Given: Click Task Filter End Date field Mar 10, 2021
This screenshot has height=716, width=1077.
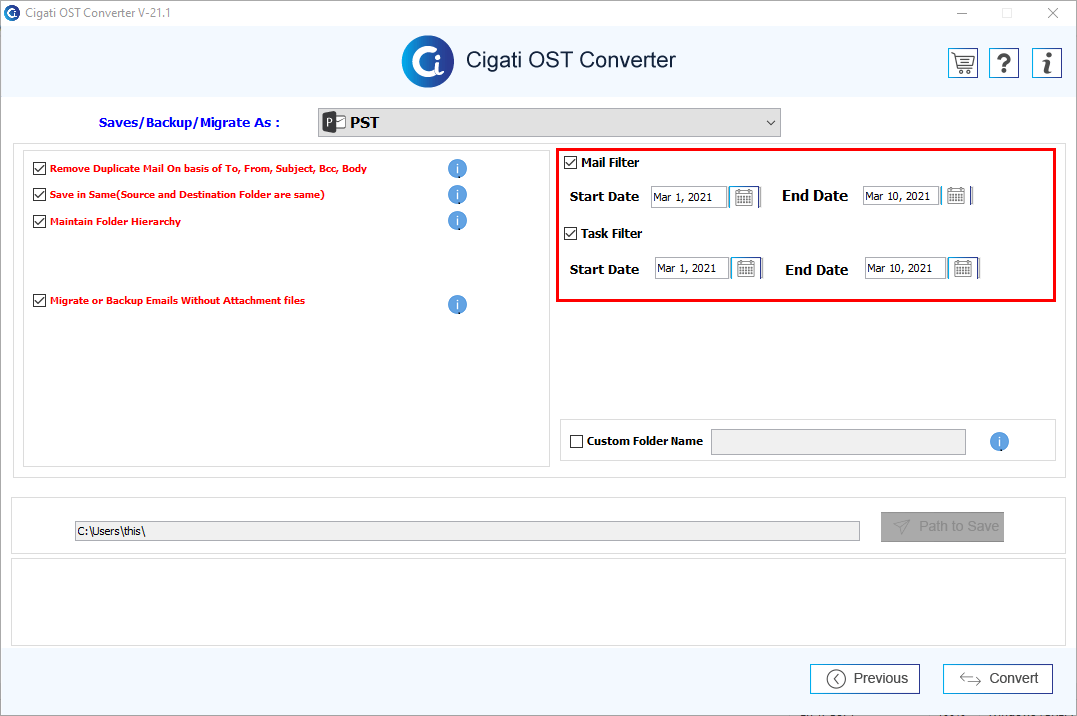Looking at the screenshot, I should pyautogui.click(x=905, y=268).
